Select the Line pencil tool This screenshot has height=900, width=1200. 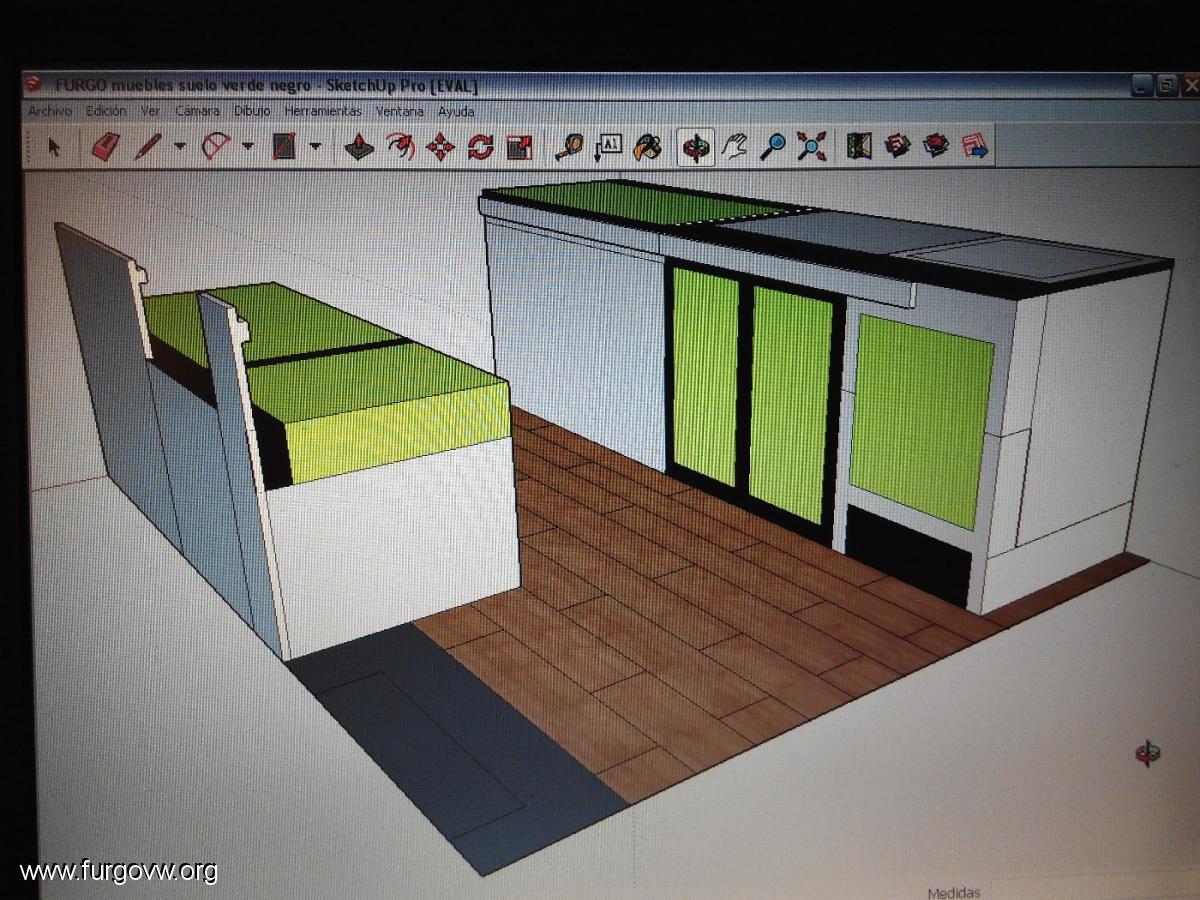click(148, 147)
